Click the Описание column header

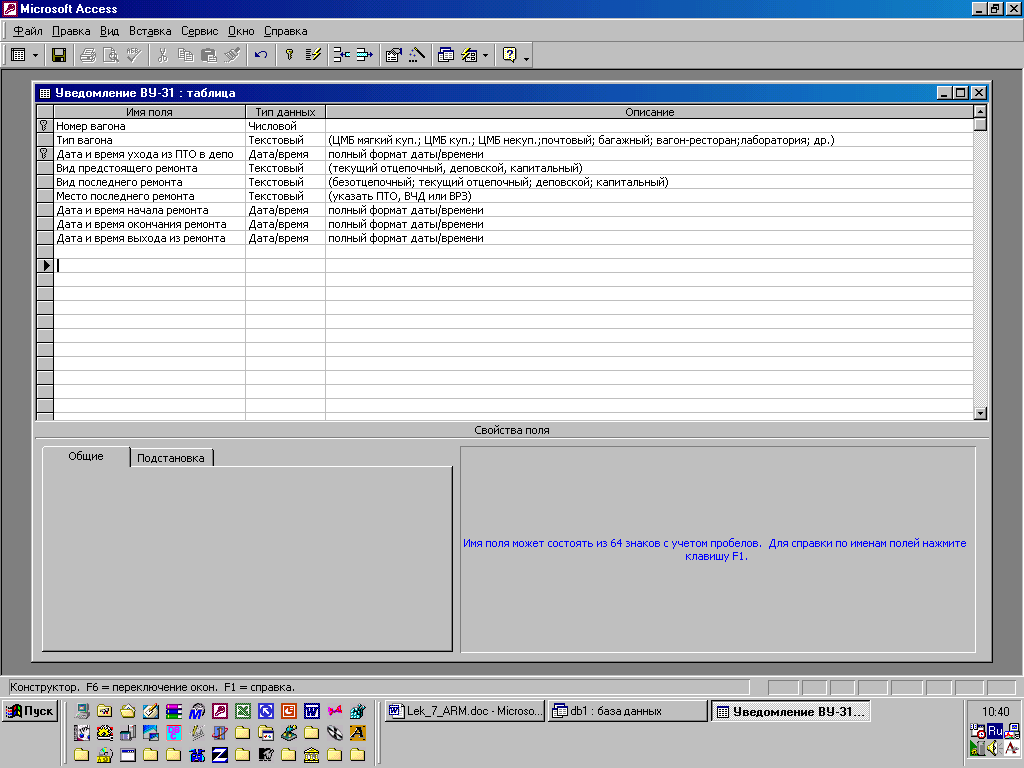point(649,112)
